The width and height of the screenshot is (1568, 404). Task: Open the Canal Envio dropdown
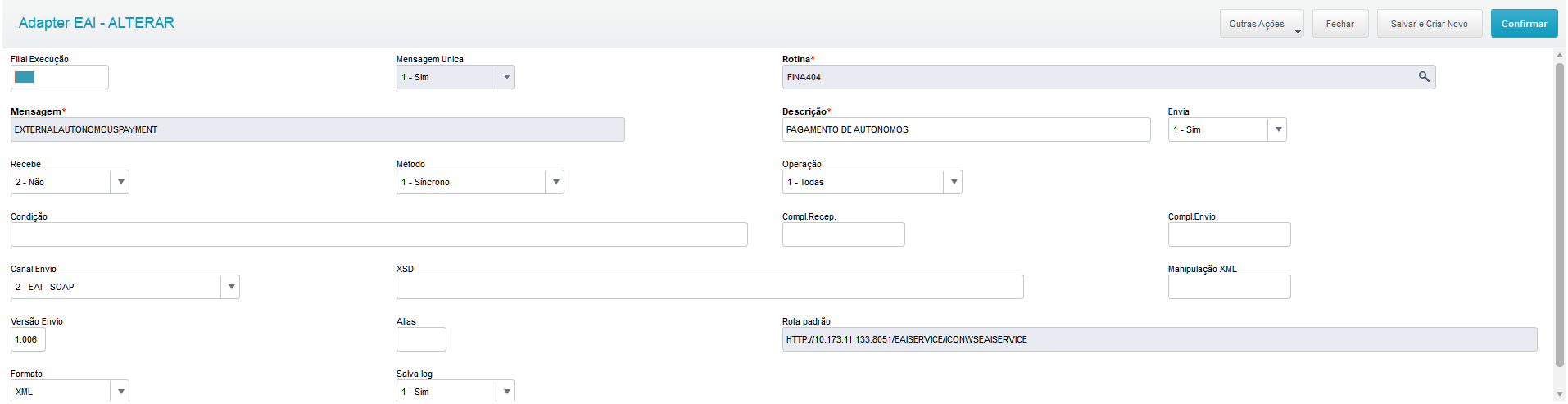pyautogui.click(x=231, y=287)
